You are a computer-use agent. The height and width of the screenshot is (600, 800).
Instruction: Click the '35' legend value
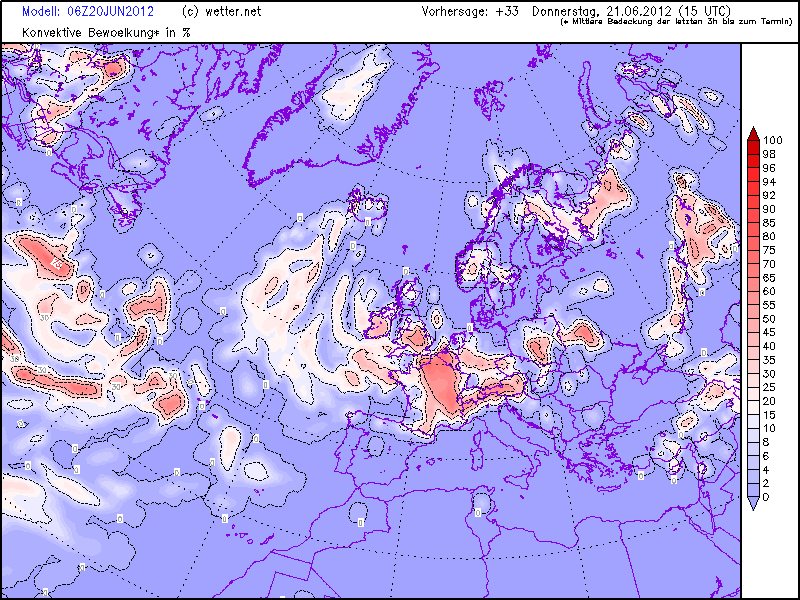coord(769,360)
